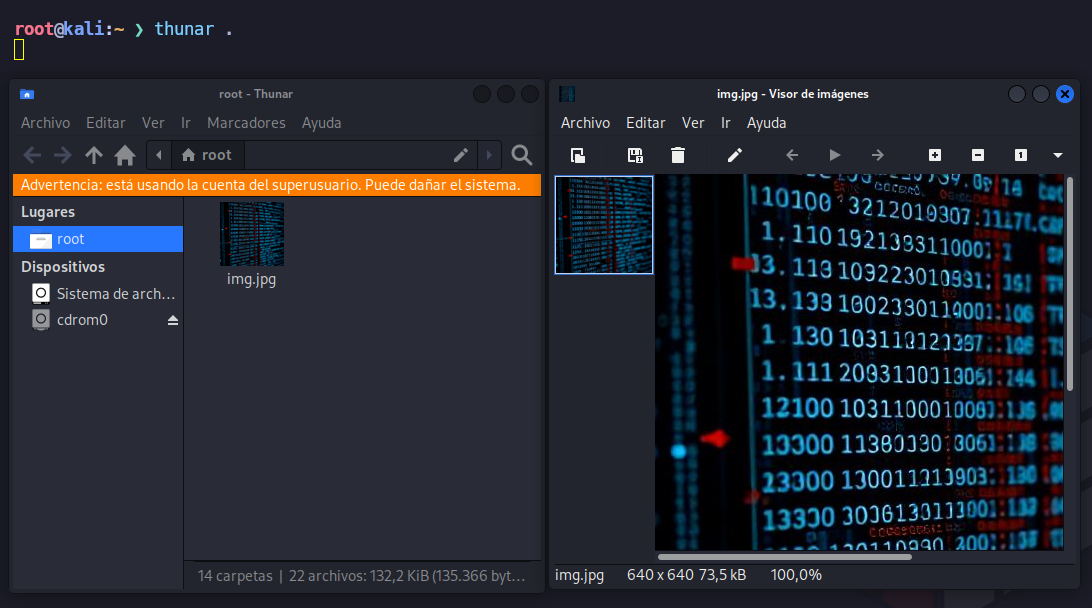Click the Open file icon in image viewer
The image size is (1092, 608).
(x=577, y=155)
